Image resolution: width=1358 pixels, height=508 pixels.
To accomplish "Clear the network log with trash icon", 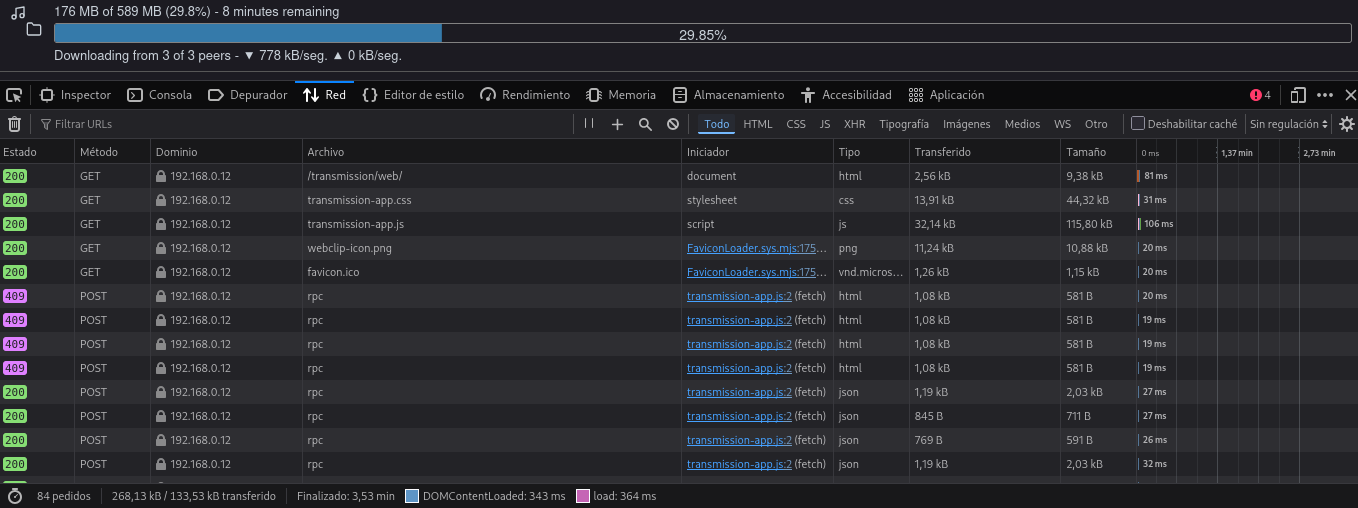I will (14, 124).
